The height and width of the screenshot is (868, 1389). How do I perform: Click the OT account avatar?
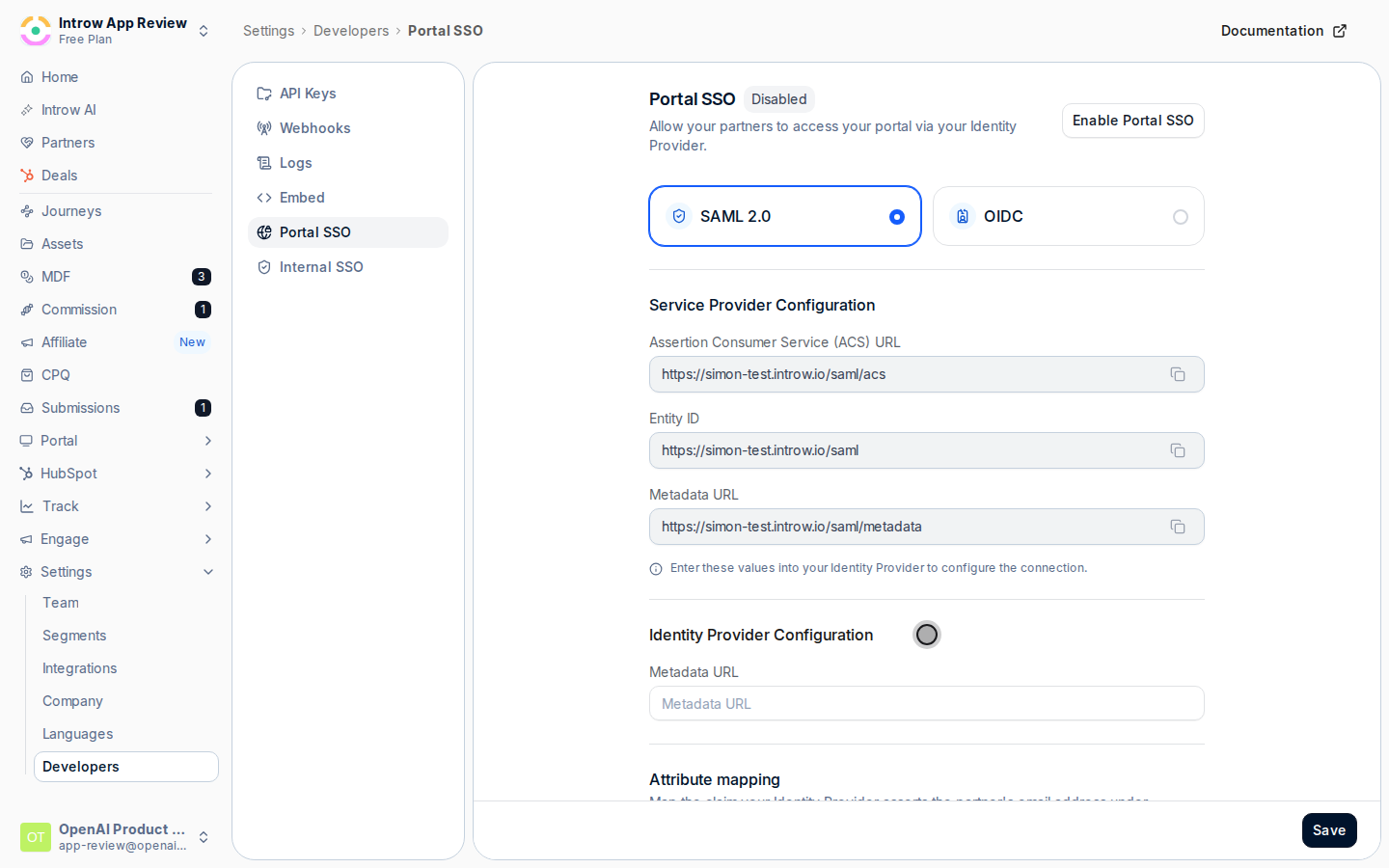36,837
